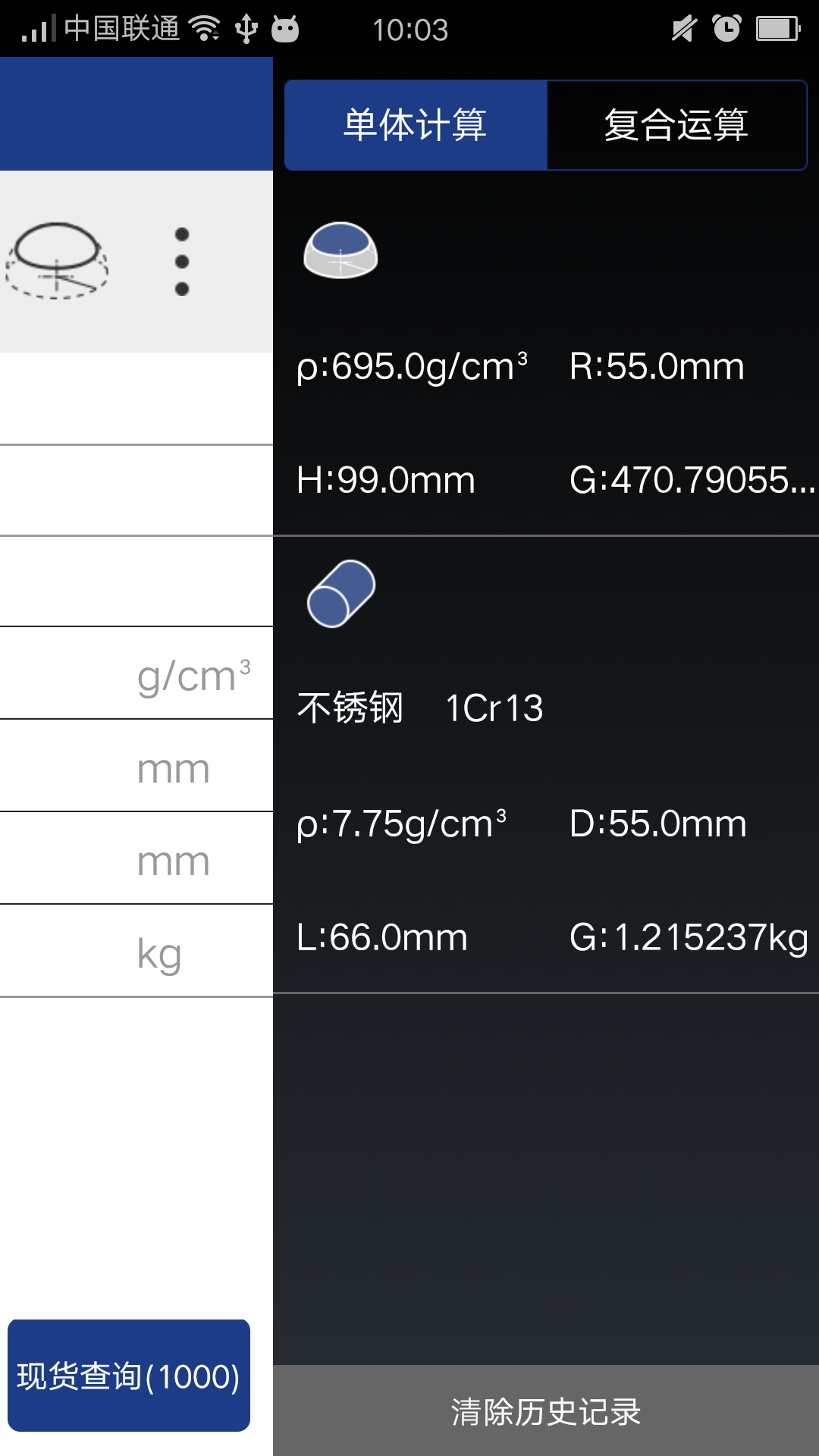Open 现货查询(1000) button
This screenshot has width=819, height=1456.
[x=129, y=1376]
